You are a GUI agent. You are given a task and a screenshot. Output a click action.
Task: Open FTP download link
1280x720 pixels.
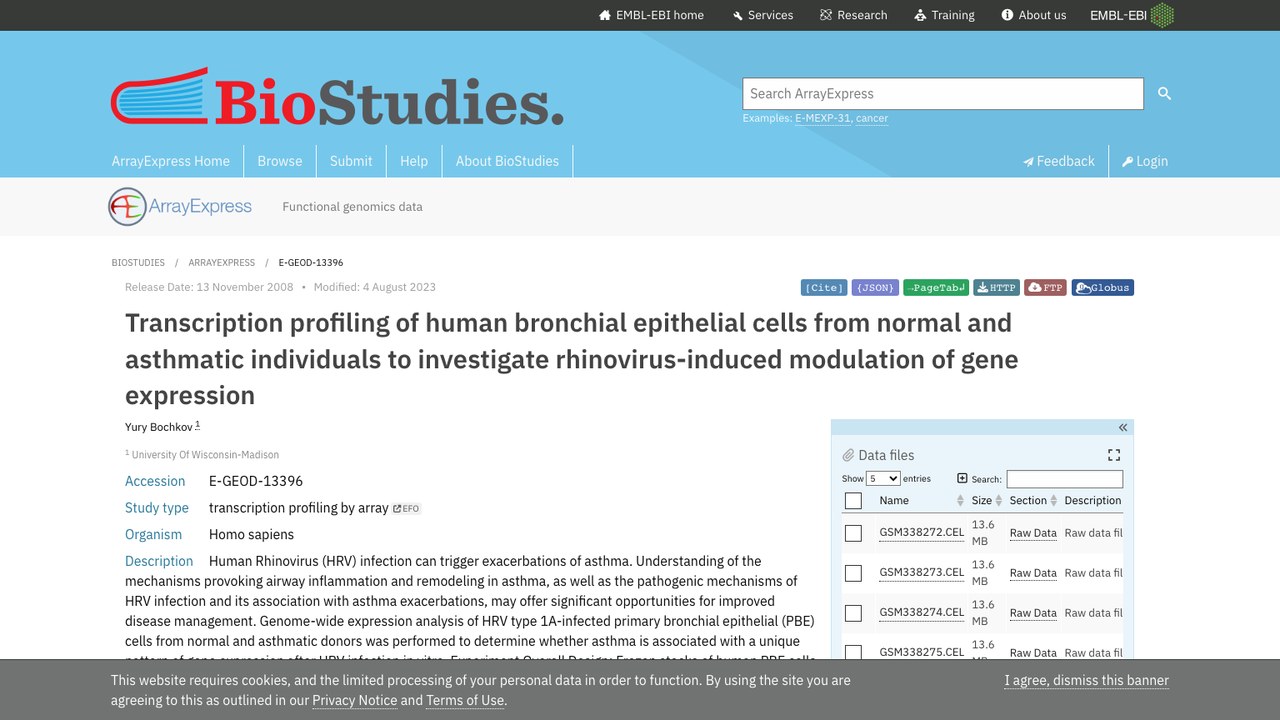[x=1046, y=288]
